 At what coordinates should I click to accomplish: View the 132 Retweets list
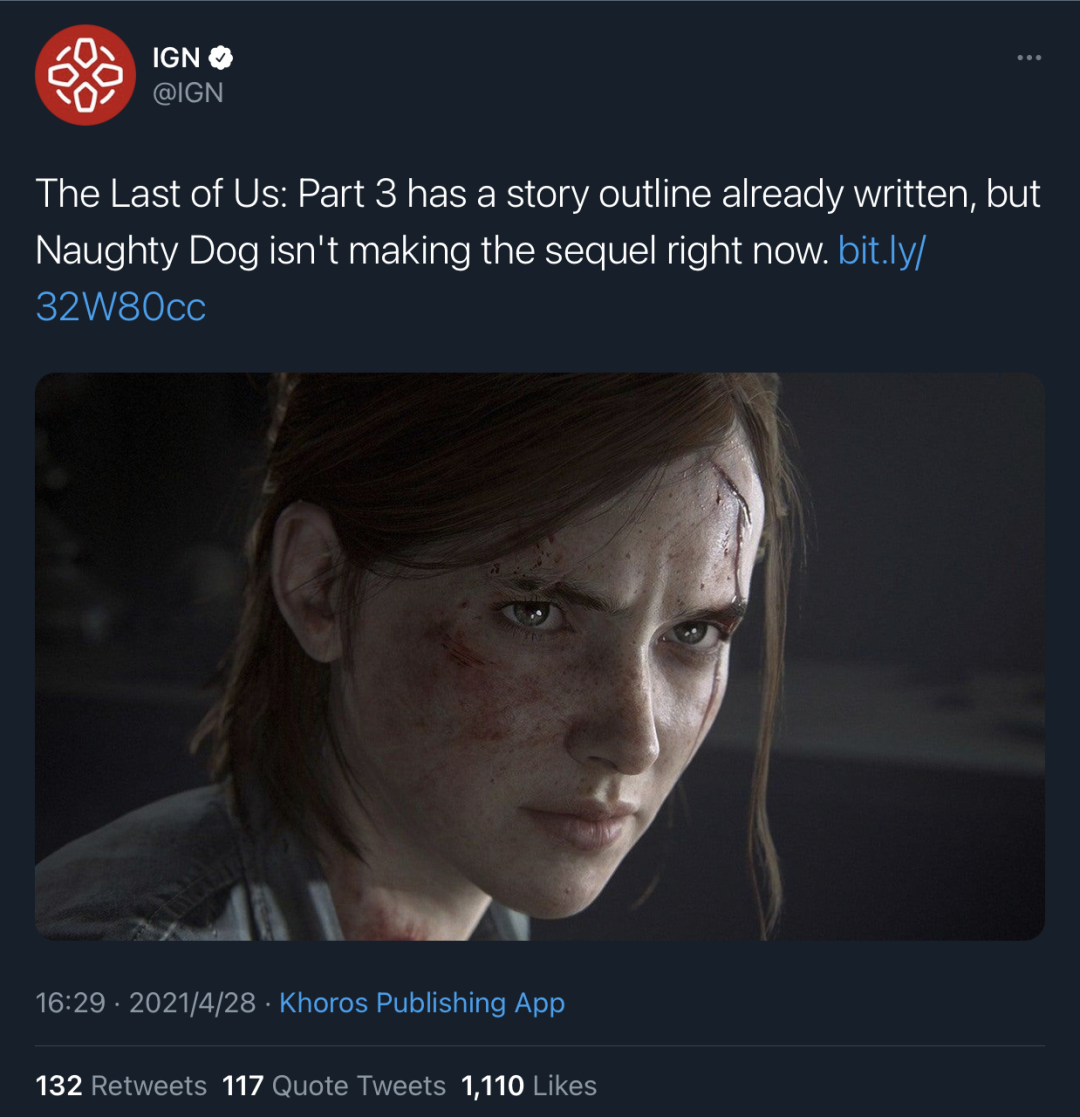pyautogui.click(x=121, y=1086)
